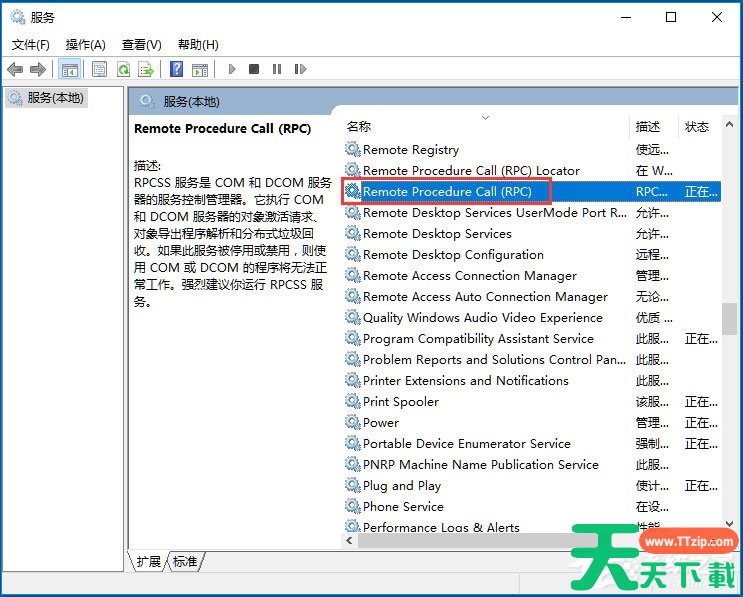This screenshot has width=743, height=597.
Task: Click the gear icon beside Print Spooler
Action: 353,401
